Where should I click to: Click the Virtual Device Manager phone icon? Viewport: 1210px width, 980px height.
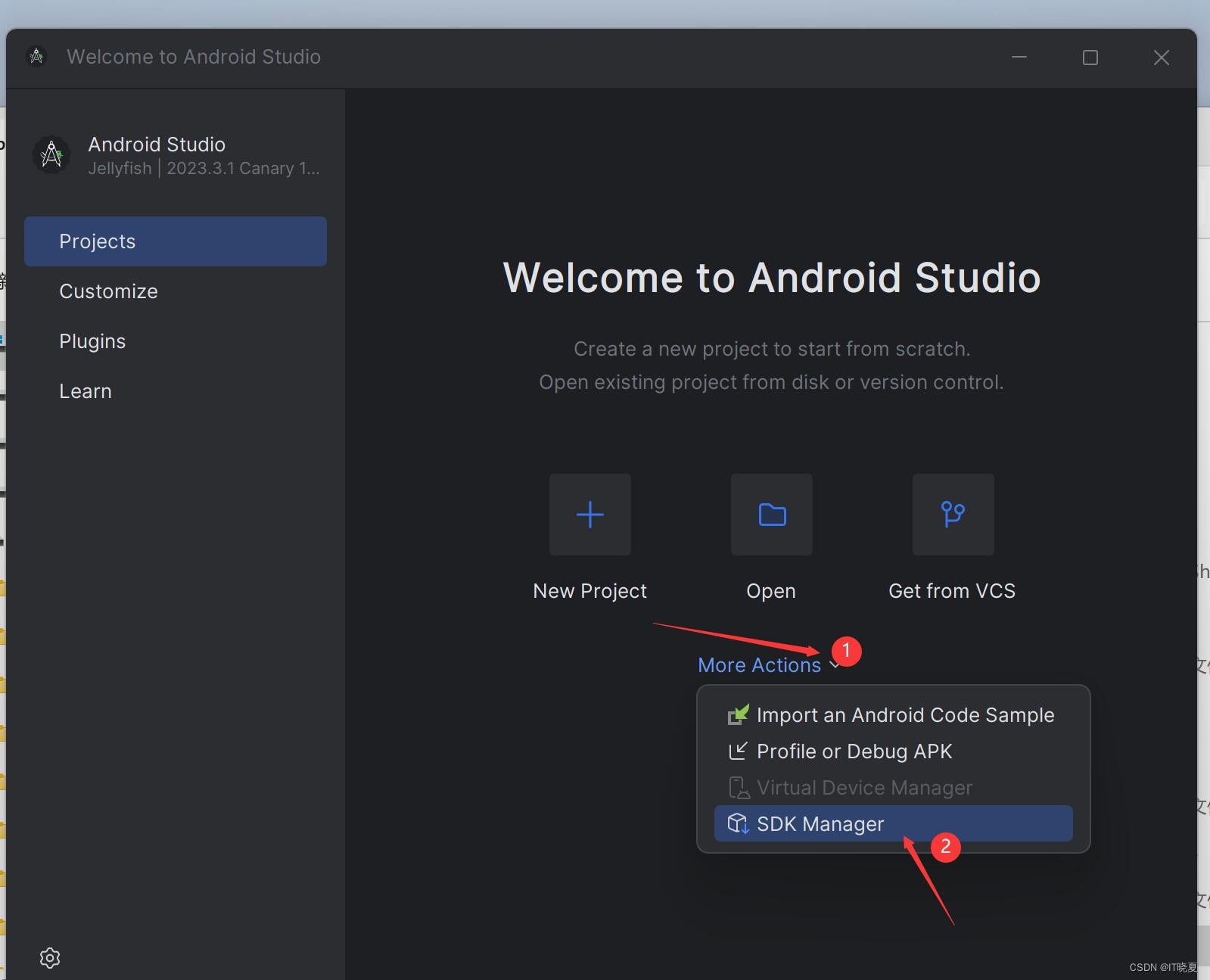tap(738, 788)
